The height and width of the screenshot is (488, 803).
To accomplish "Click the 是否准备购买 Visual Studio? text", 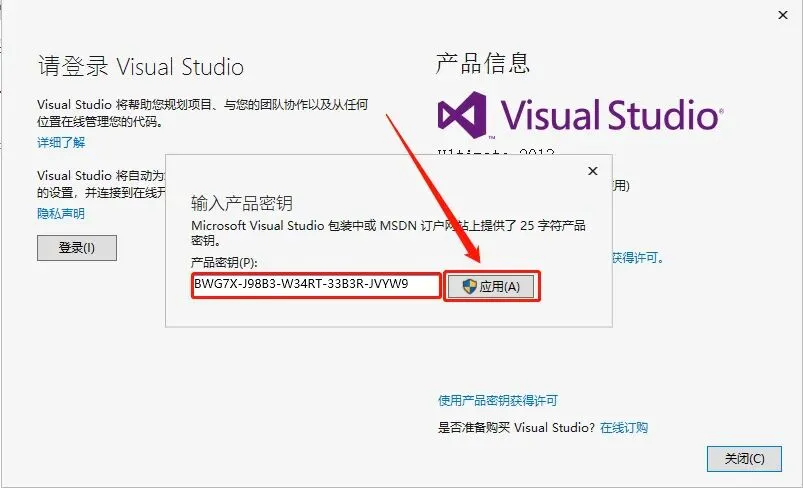I will pos(516,428).
